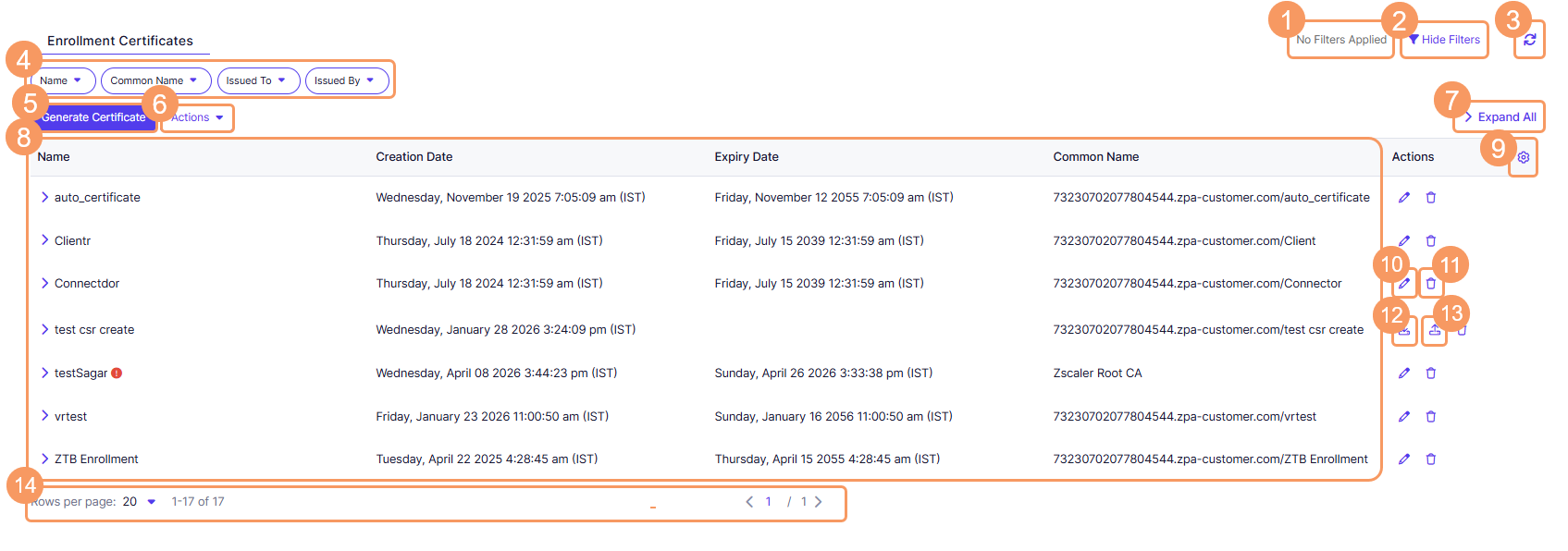Image resolution: width=1568 pixels, height=551 pixels.
Task: Click the refresh icon at top right
Action: coord(1530,40)
